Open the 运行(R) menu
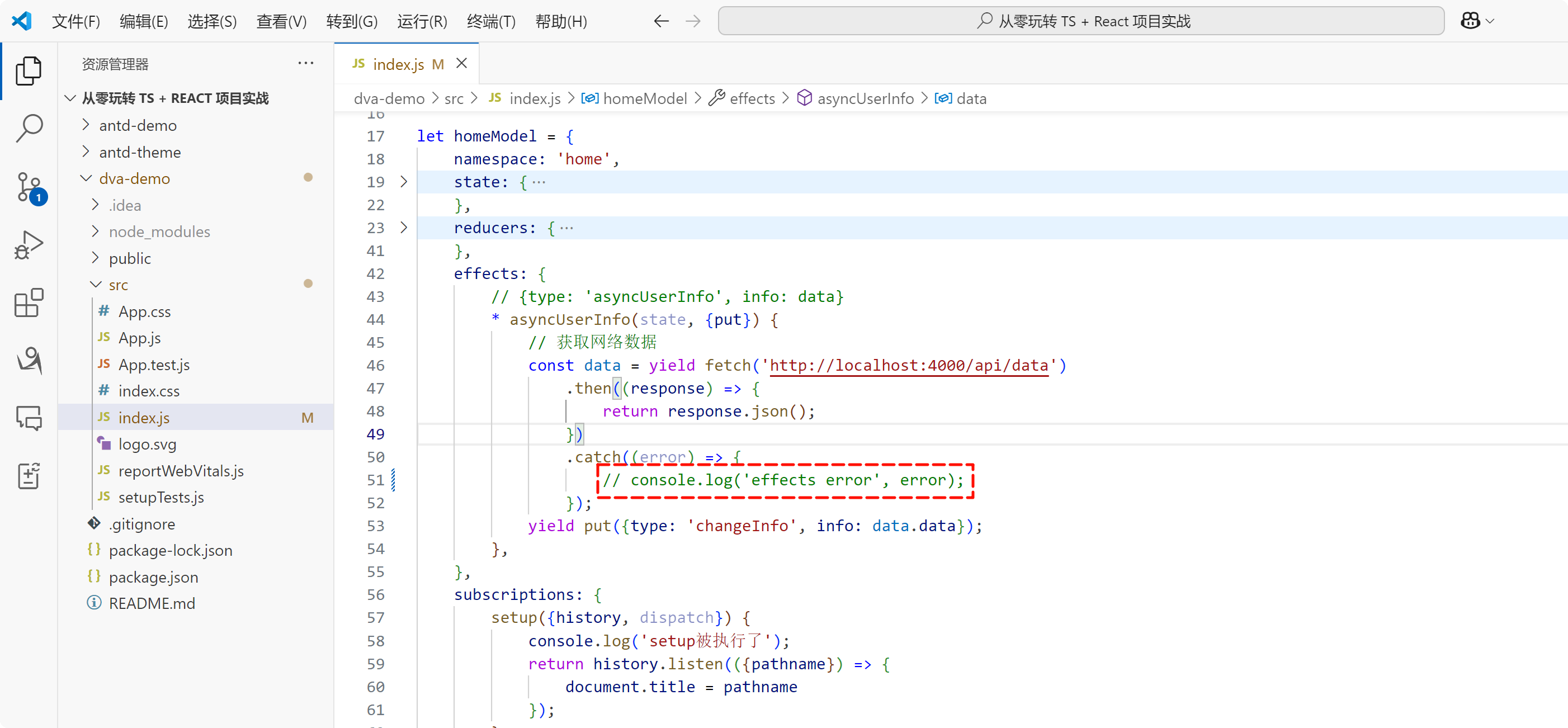This screenshot has height=728, width=1568. tap(422, 21)
